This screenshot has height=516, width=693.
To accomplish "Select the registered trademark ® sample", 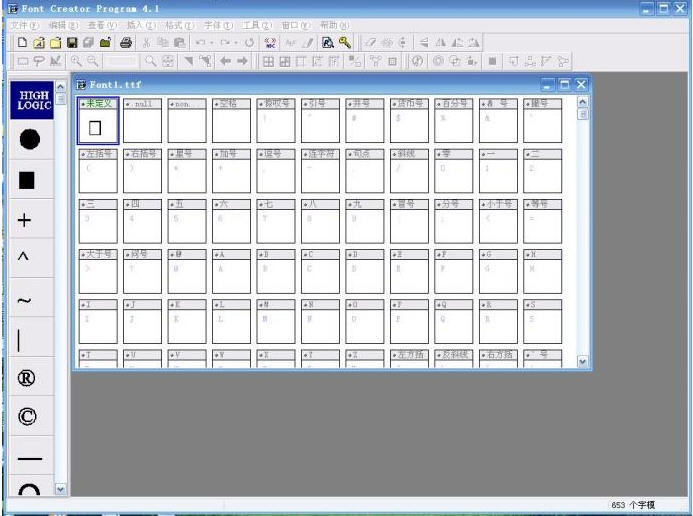I will click(28, 378).
